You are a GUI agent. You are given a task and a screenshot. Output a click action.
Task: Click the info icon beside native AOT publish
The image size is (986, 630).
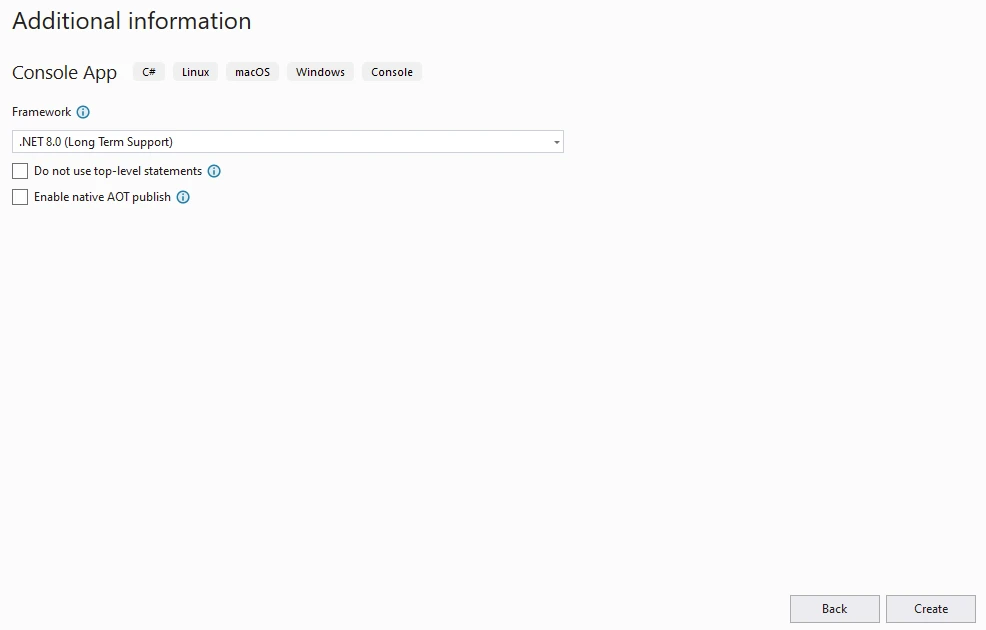click(x=183, y=197)
